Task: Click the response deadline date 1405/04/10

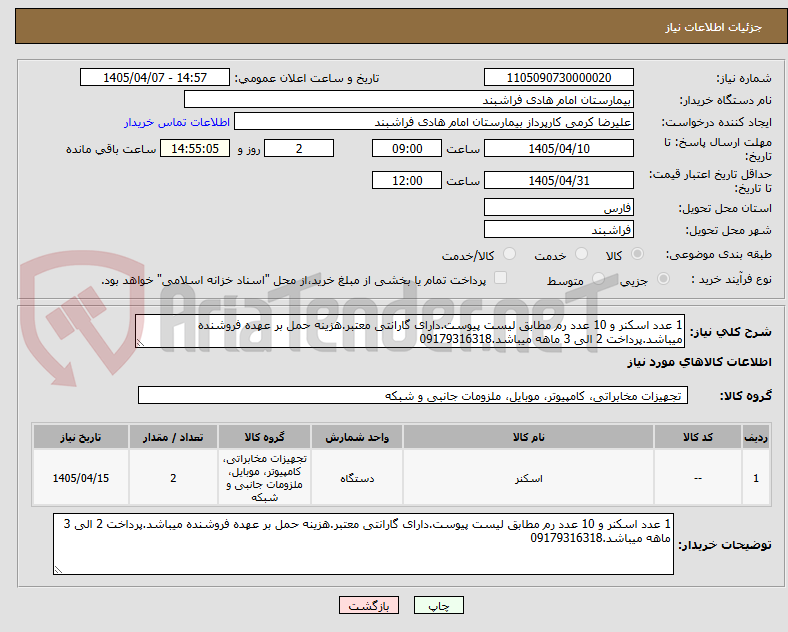Action: (x=558, y=149)
